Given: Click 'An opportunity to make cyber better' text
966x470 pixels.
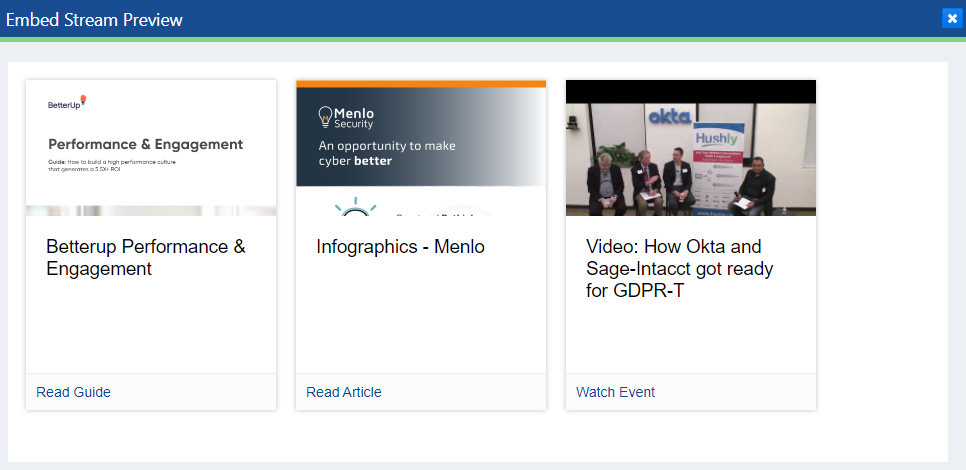Looking at the screenshot, I should 387,153.
